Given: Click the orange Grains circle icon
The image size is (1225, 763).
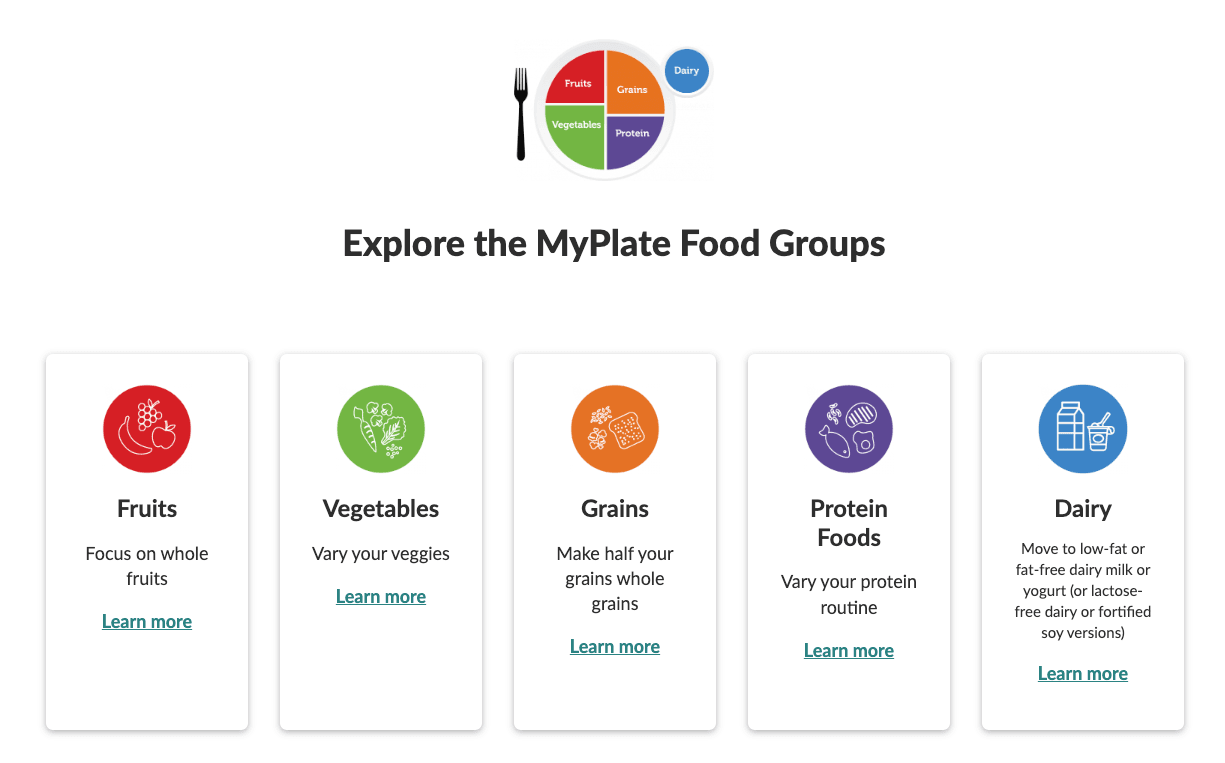Looking at the screenshot, I should (x=615, y=429).
